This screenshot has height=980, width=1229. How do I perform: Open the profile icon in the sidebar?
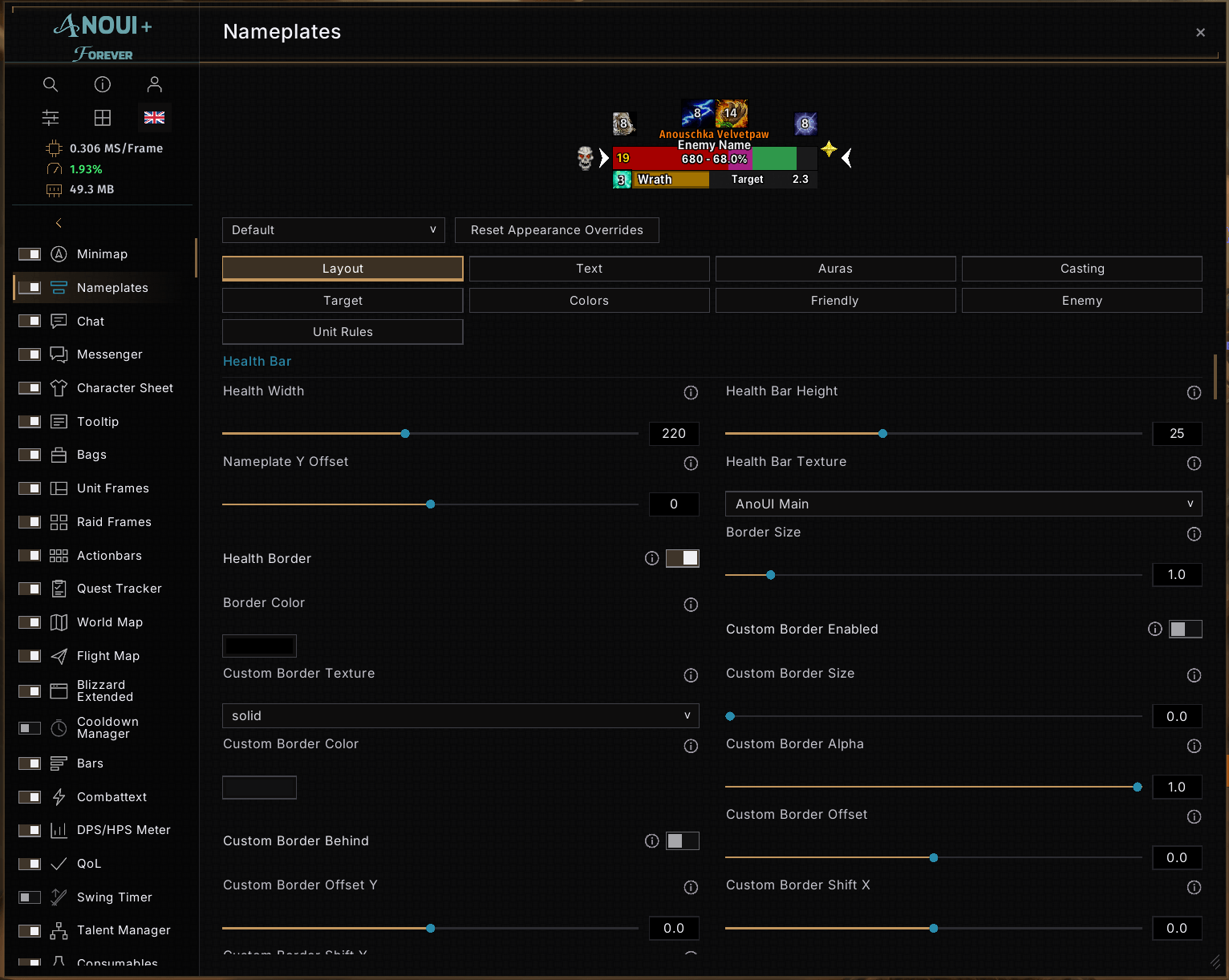155,84
